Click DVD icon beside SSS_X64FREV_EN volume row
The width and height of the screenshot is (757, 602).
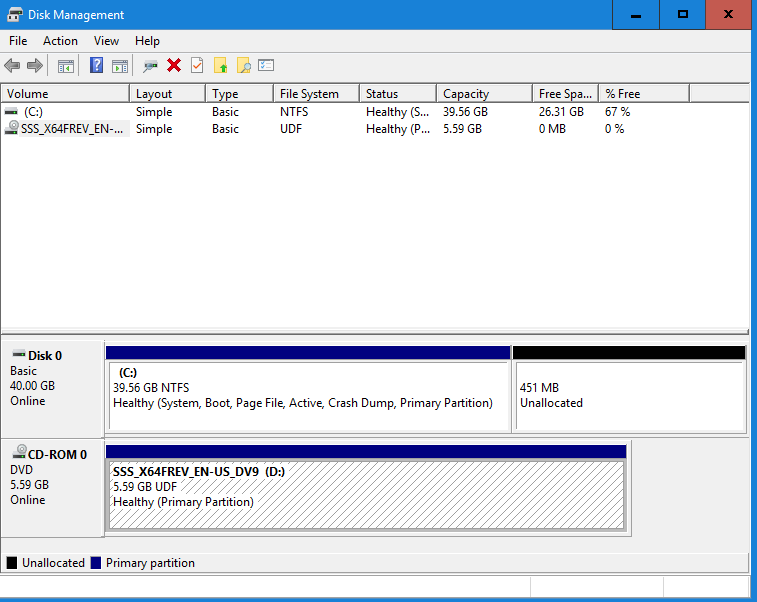(12, 128)
